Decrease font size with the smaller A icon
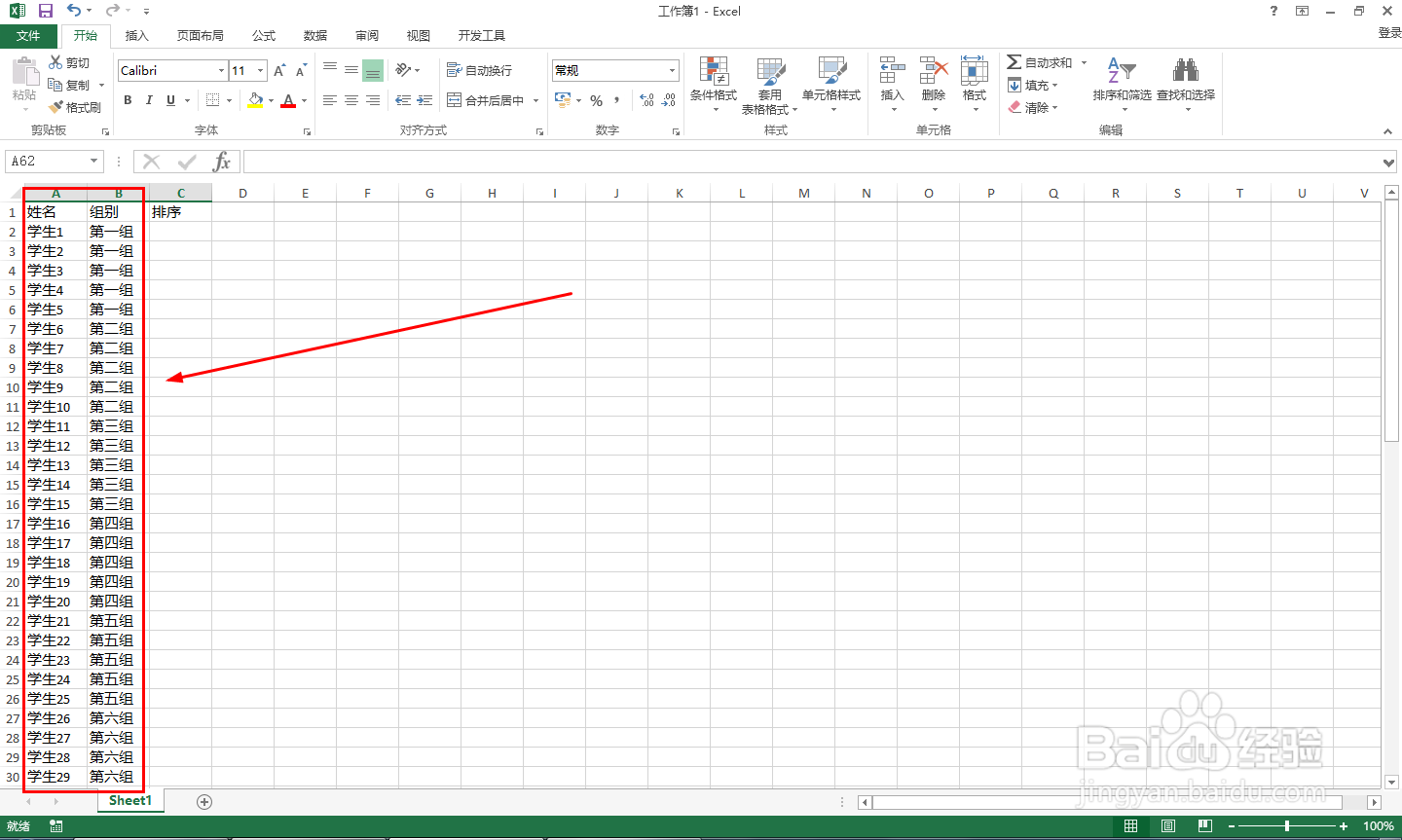The width and height of the screenshot is (1402, 840). point(301,70)
